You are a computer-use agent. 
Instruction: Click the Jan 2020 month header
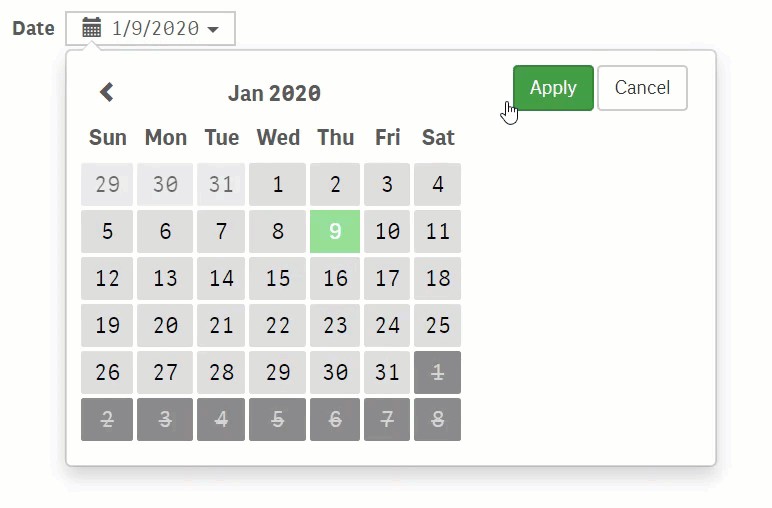click(274, 93)
